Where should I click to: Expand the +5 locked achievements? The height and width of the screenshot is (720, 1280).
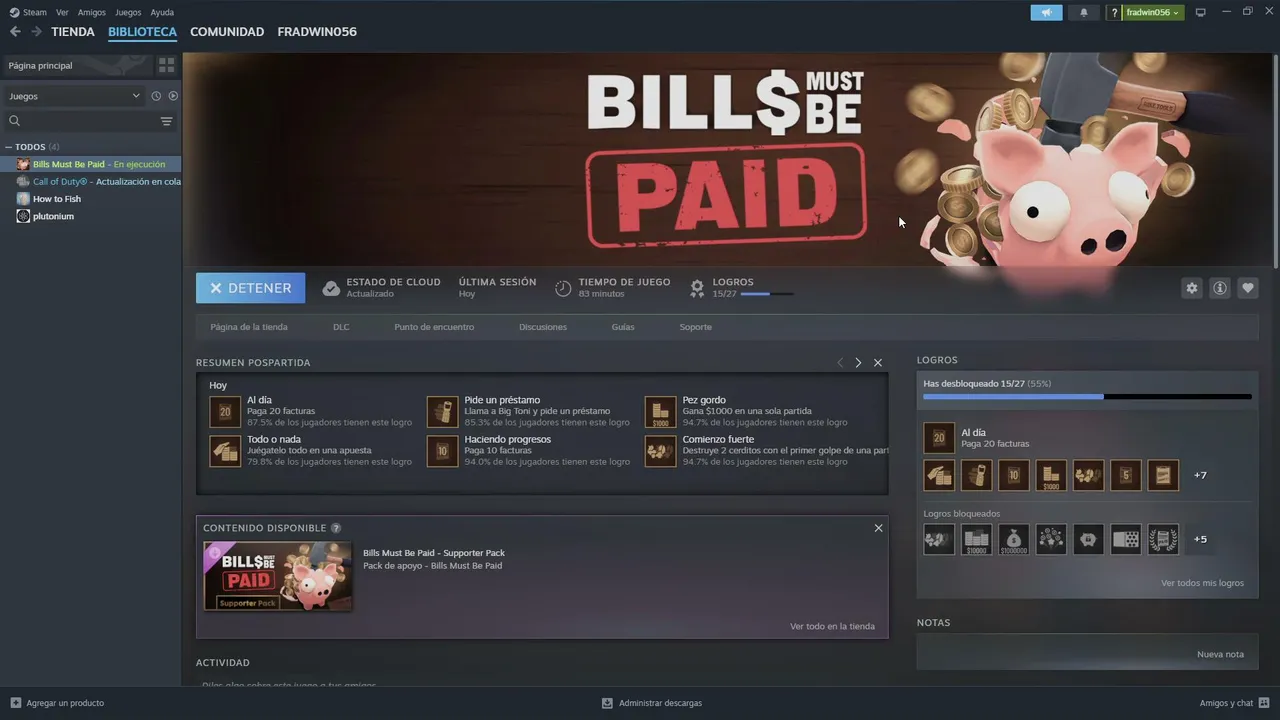pos(1200,539)
